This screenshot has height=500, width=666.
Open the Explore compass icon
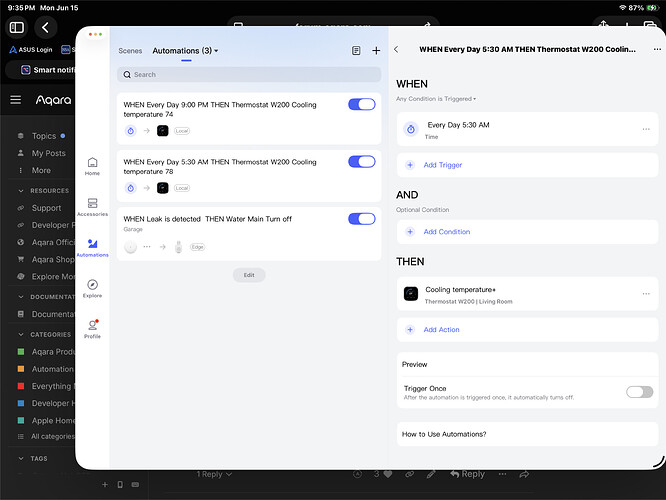[92, 288]
